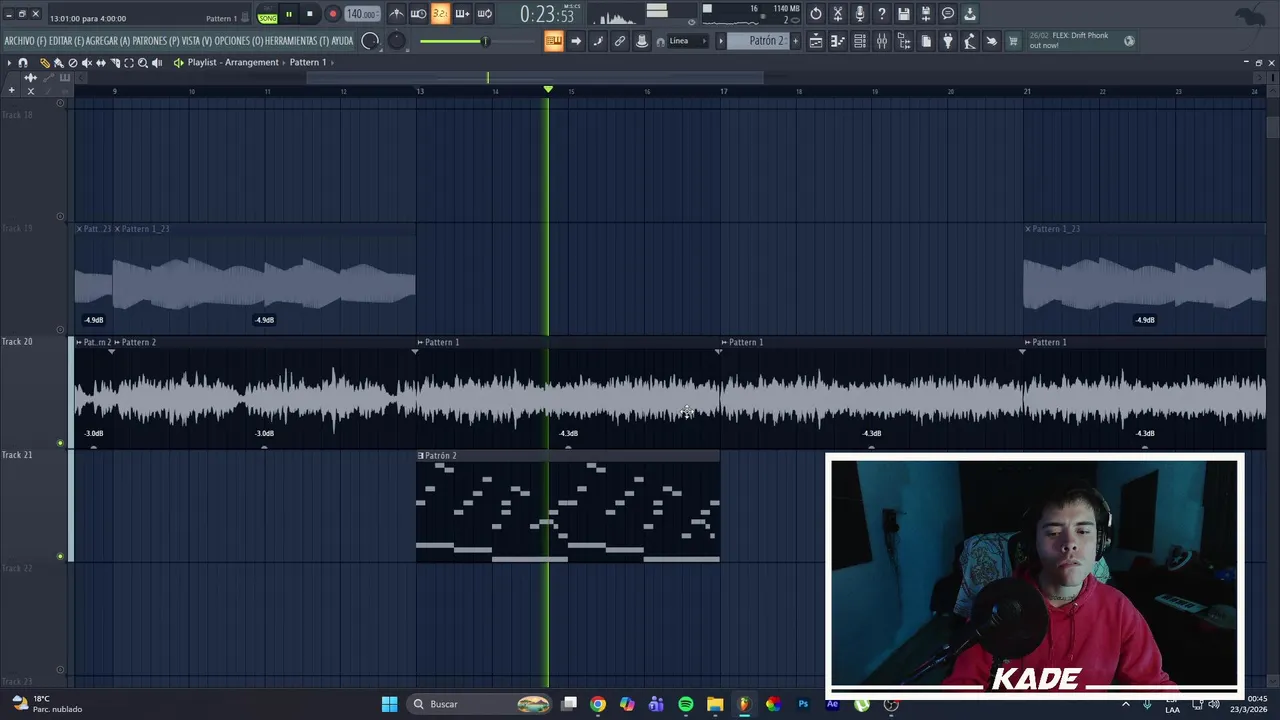
Task: Open Spotify from the Windows taskbar
Action: pyautogui.click(x=686, y=704)
